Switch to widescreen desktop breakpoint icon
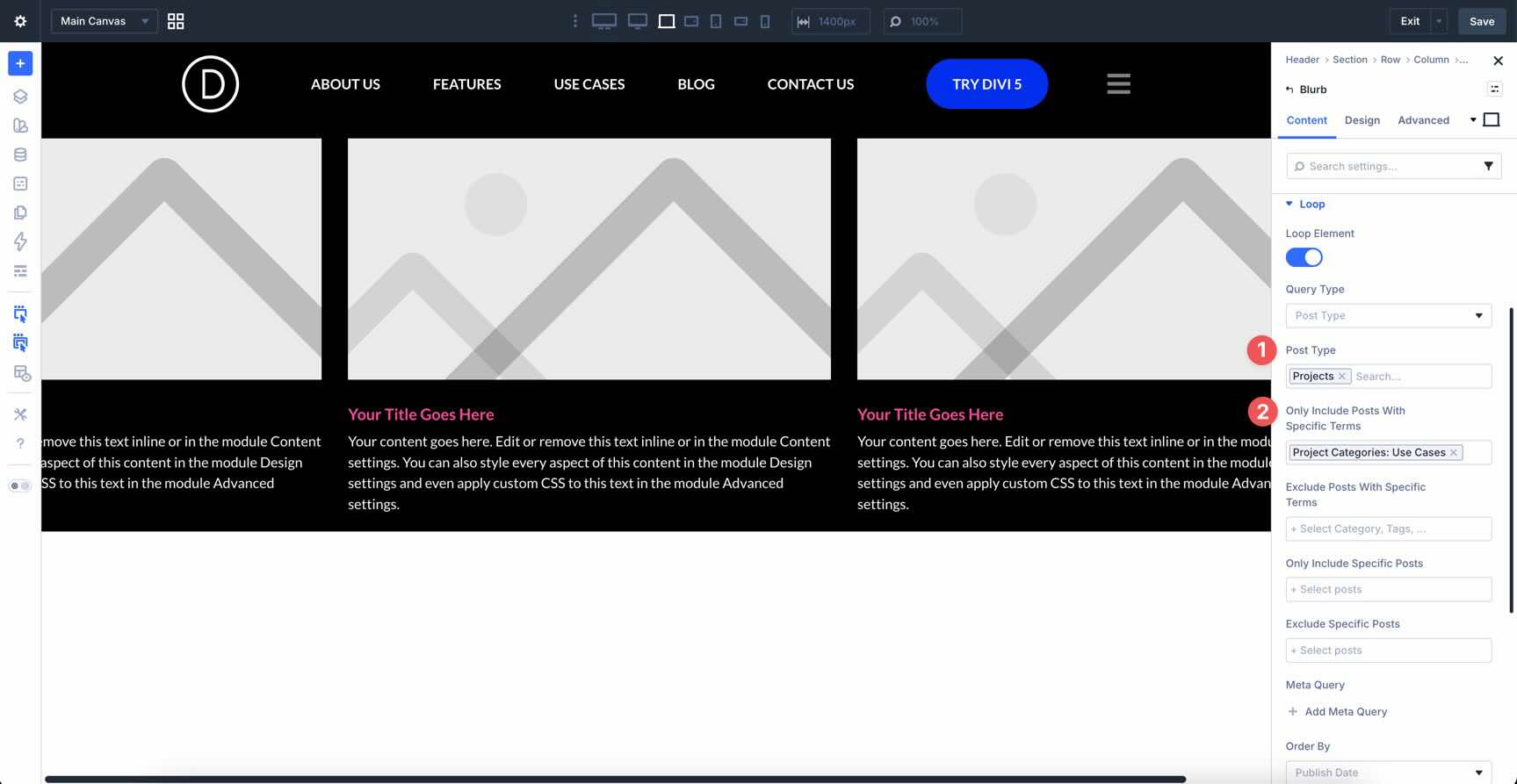1517x784 pixels. [x=638, y=21]
